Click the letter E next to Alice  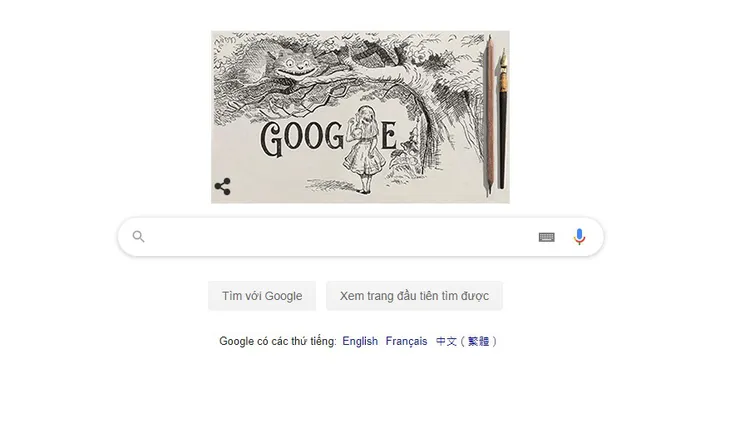click(388, 136)
